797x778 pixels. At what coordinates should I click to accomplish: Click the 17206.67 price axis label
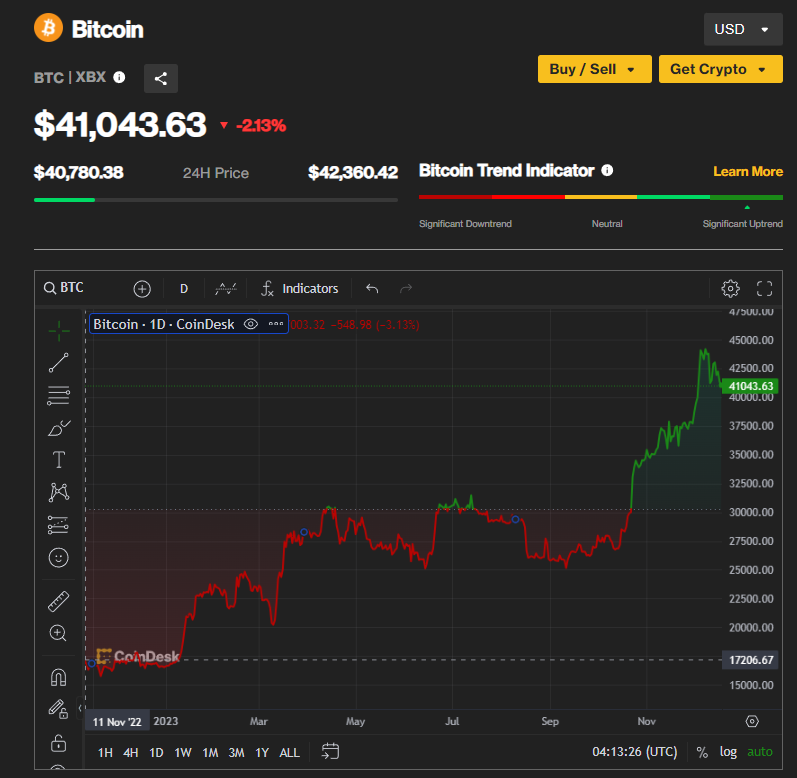[750, 660]
